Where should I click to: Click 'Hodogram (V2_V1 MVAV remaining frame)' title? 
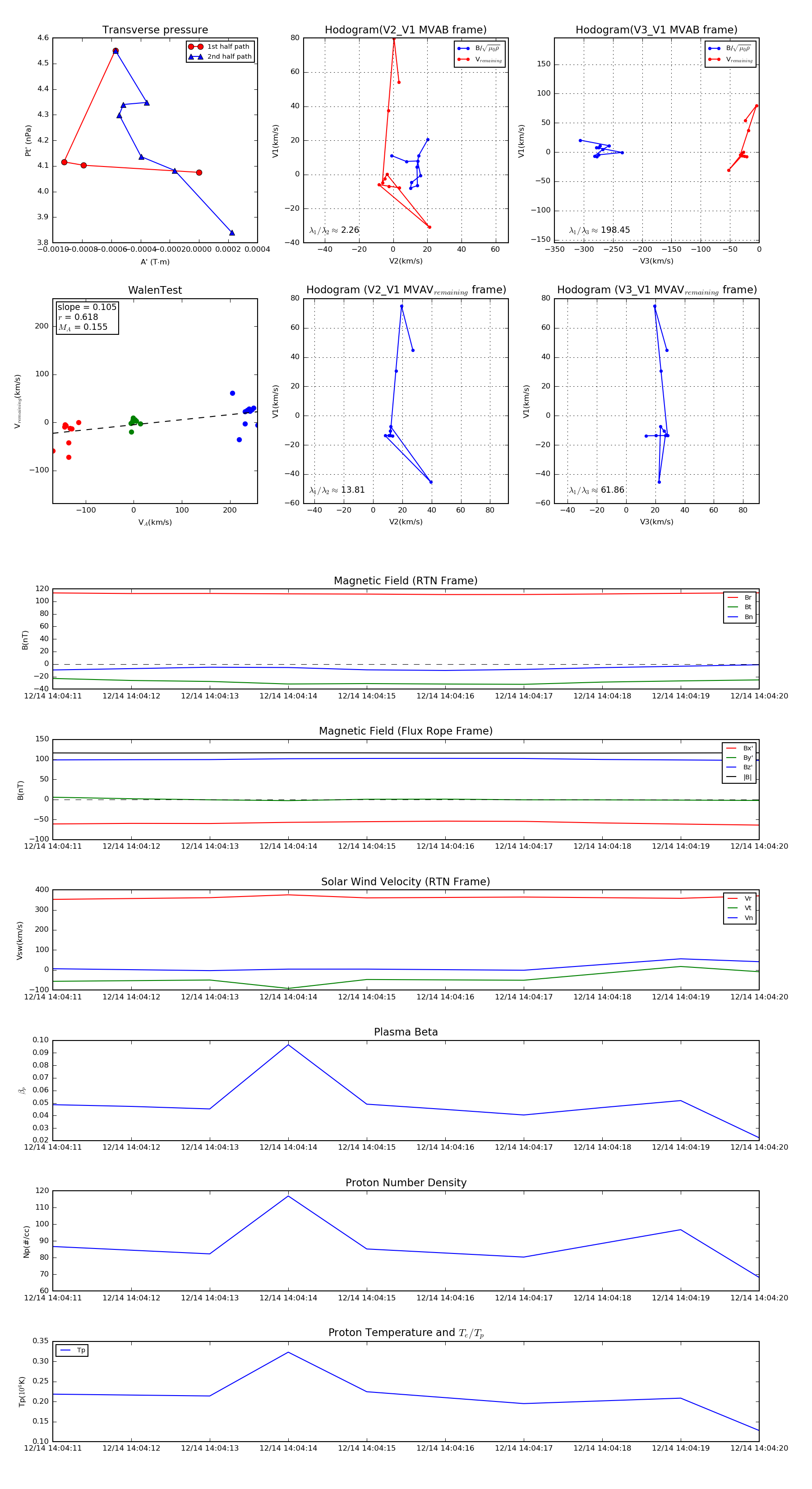(x=406, y=290)
